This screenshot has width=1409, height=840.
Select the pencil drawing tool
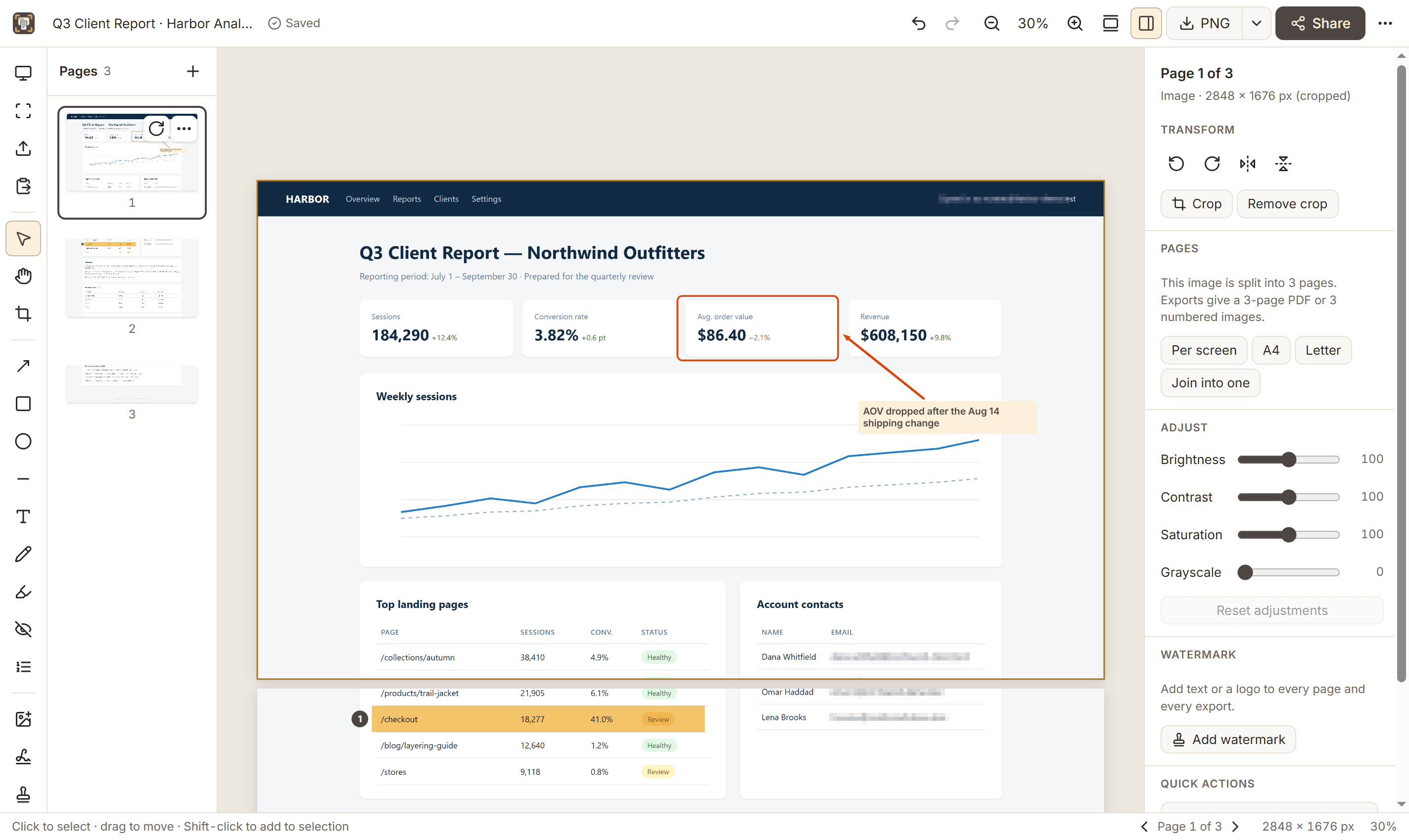[23, 554]
